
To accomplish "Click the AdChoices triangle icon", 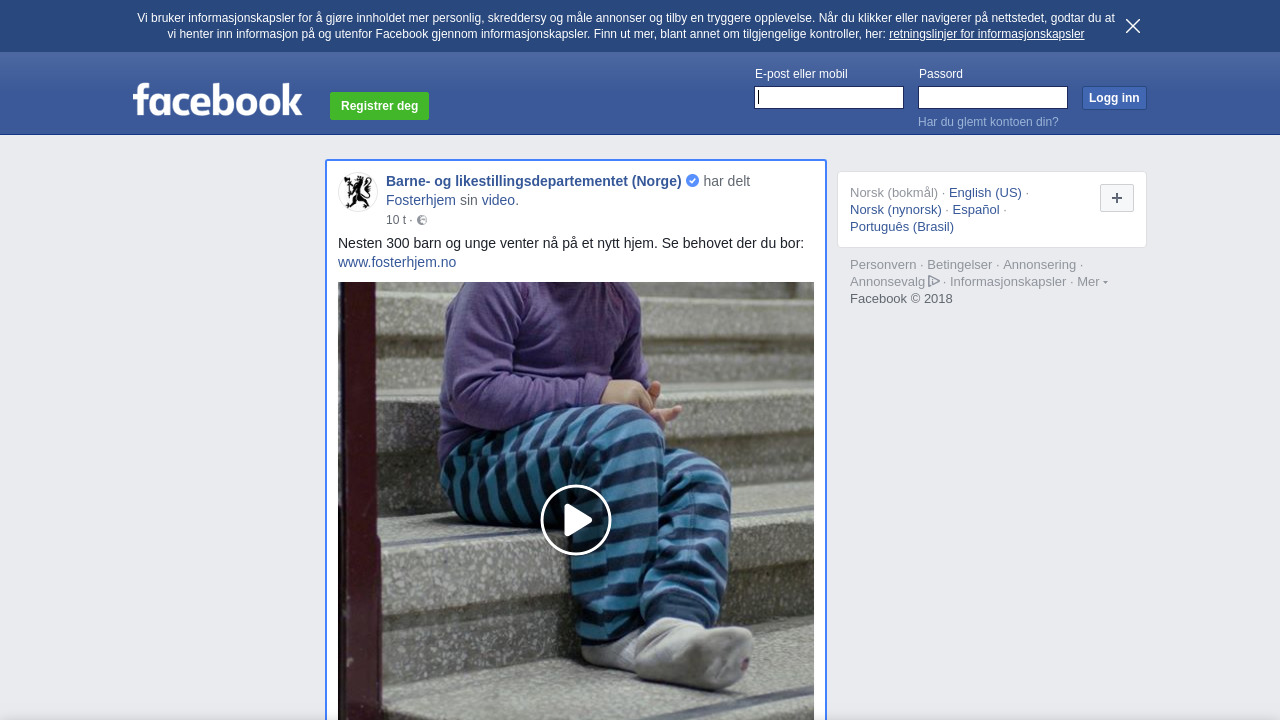I will (934, 281).
